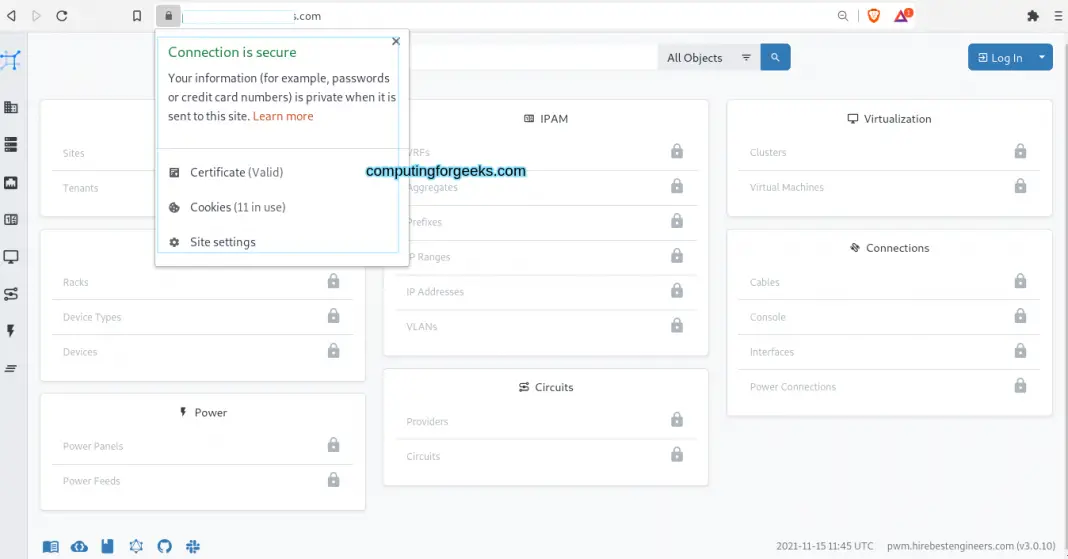Click the Log In button

coord(1000,57)
